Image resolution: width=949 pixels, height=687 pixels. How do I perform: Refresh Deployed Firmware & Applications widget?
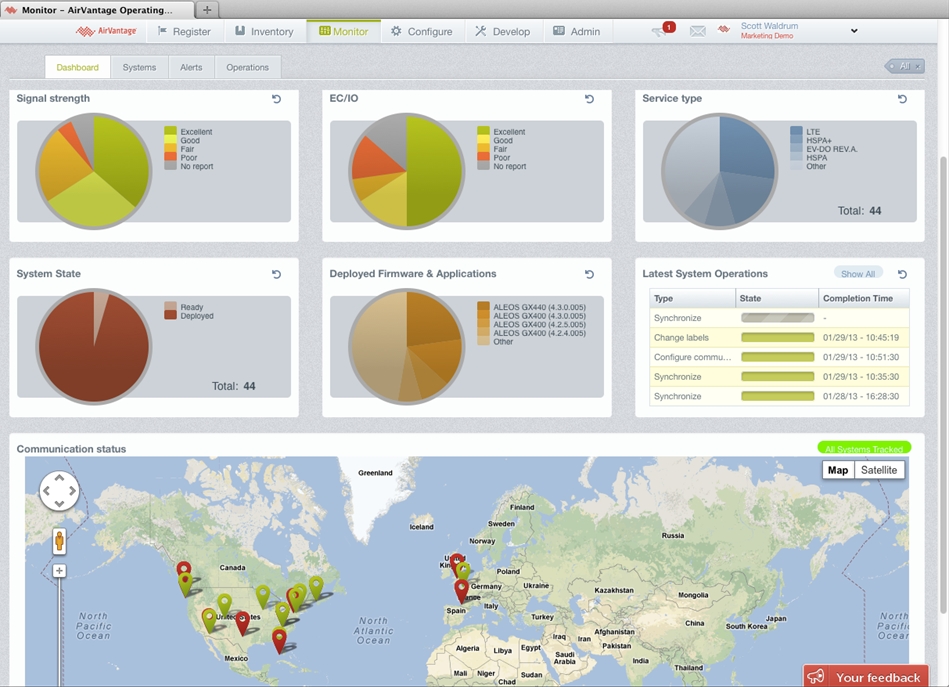pyautogui.click(x=590, y=274)
